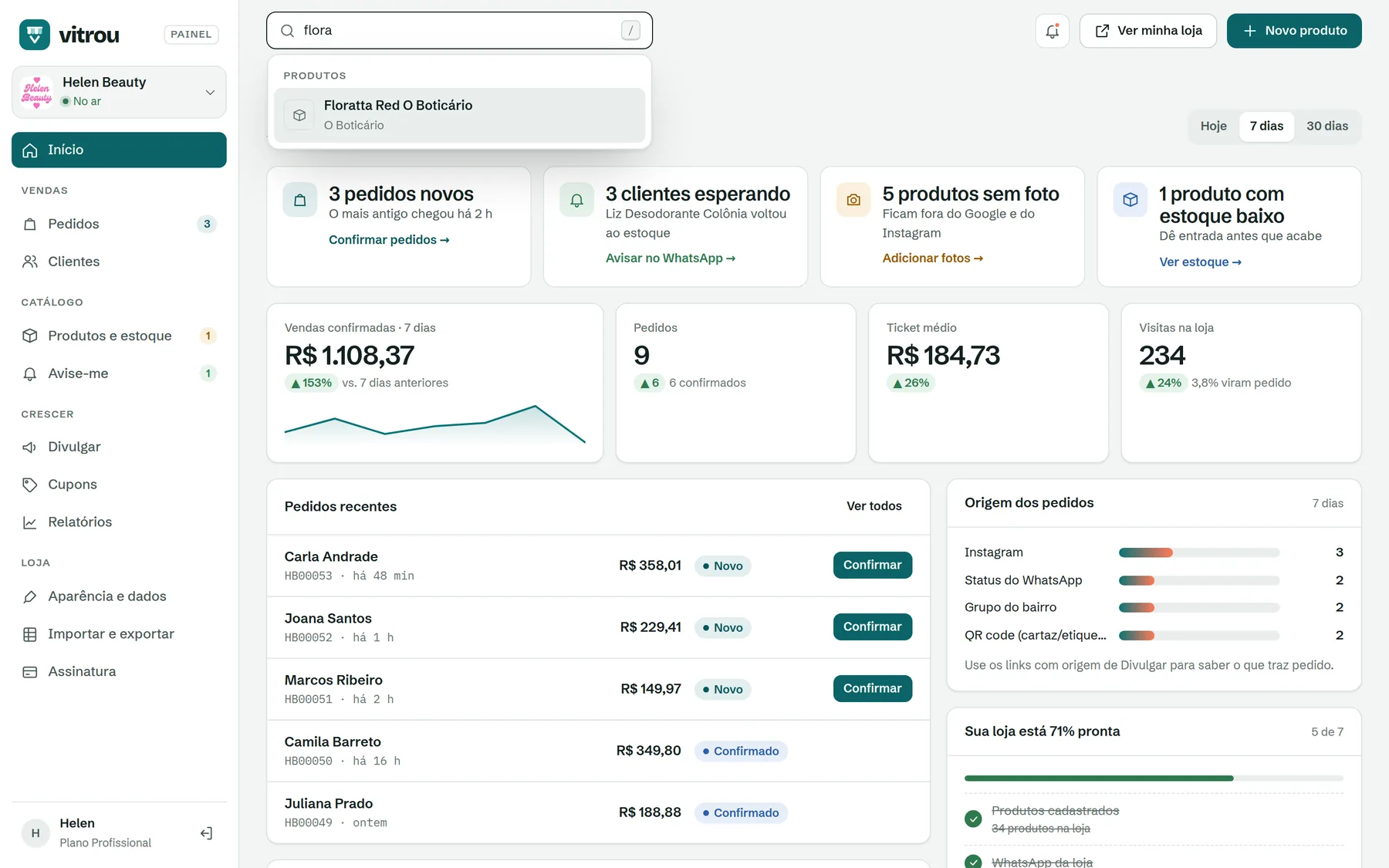Click the store readiness progress bar
1389x868 pixels.
(x=1154, y=778)
